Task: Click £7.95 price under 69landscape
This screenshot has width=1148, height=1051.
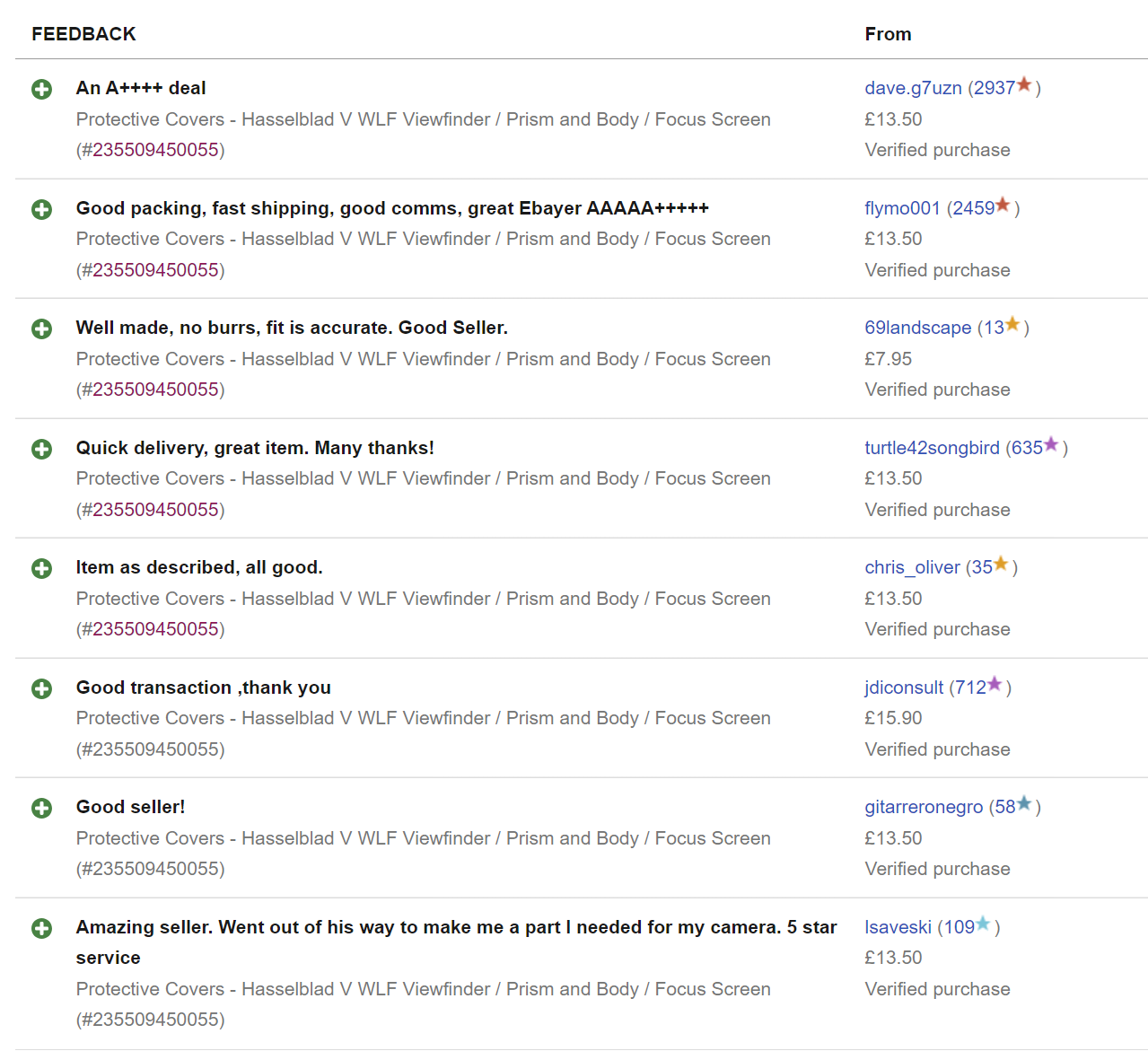Action: tap(888, 359)
